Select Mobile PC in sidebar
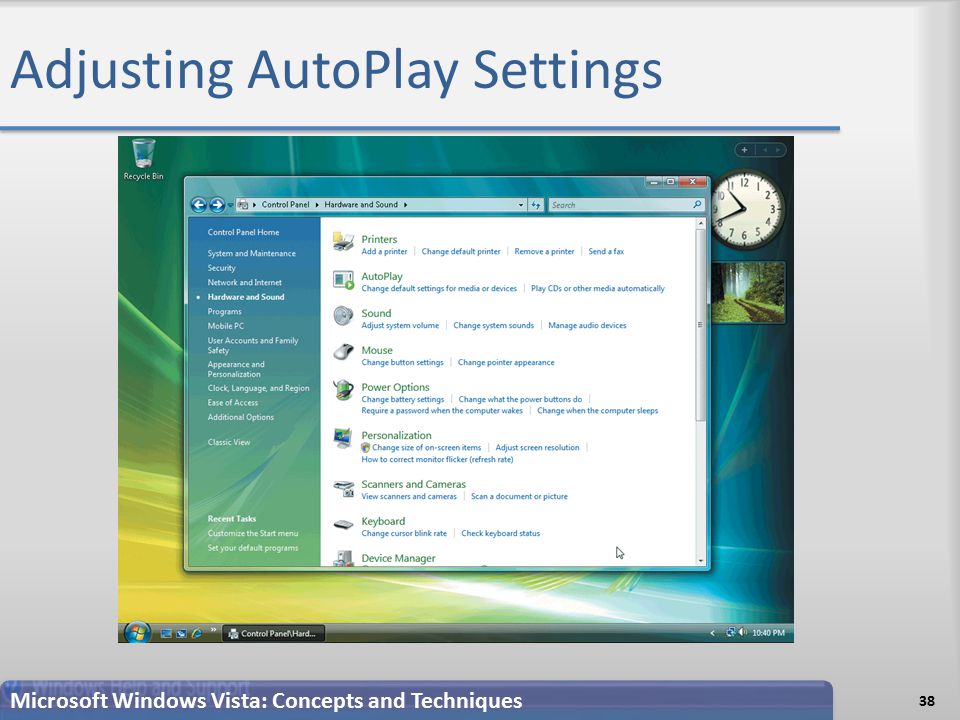Viewport: 960px width, 720px height. 225,326
